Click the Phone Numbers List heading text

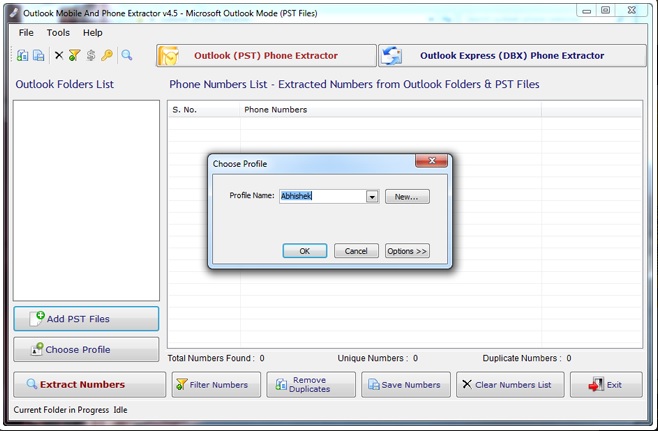354,84
